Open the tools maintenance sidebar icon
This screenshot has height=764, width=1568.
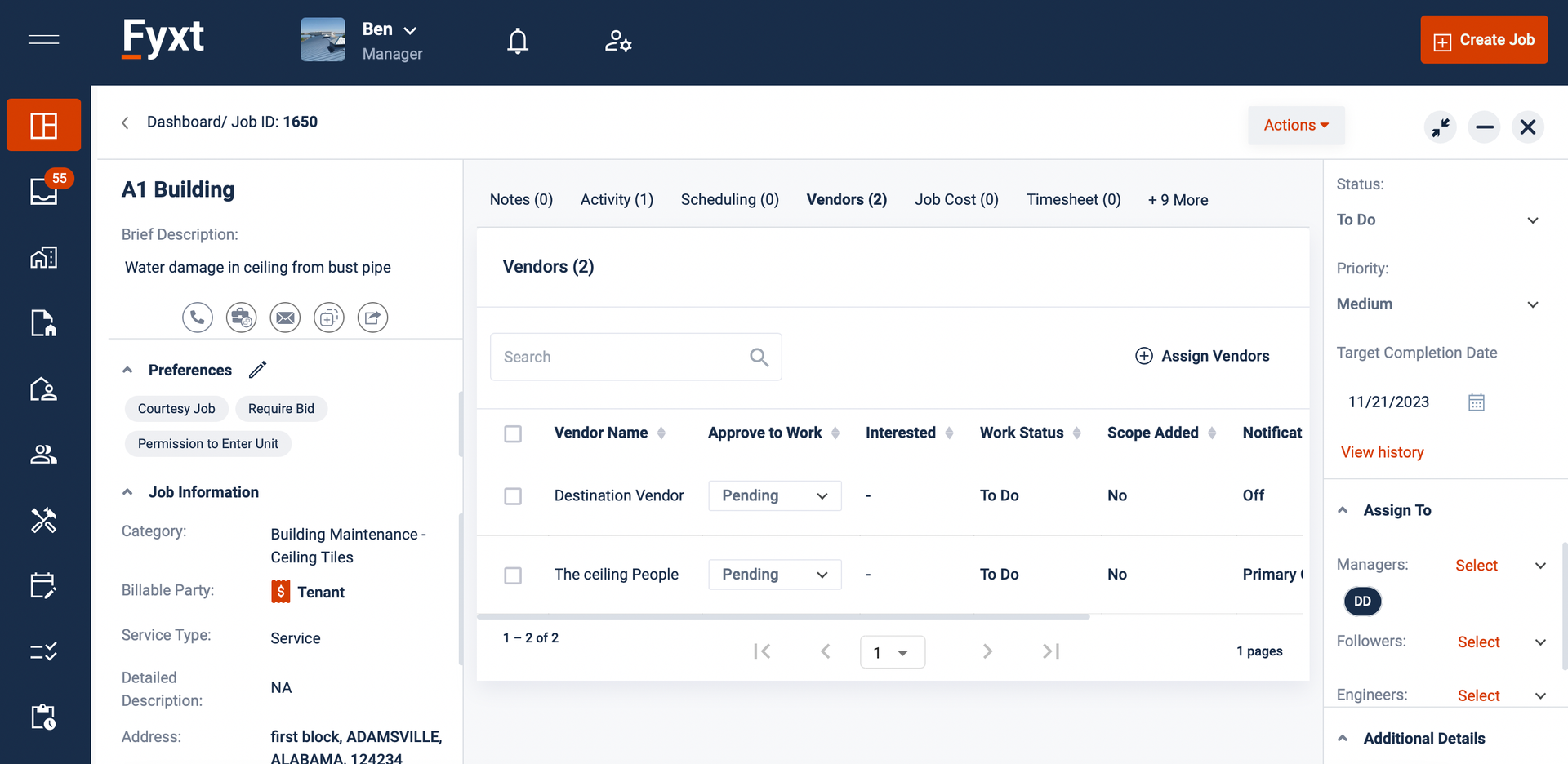click(x=44, y=520)
